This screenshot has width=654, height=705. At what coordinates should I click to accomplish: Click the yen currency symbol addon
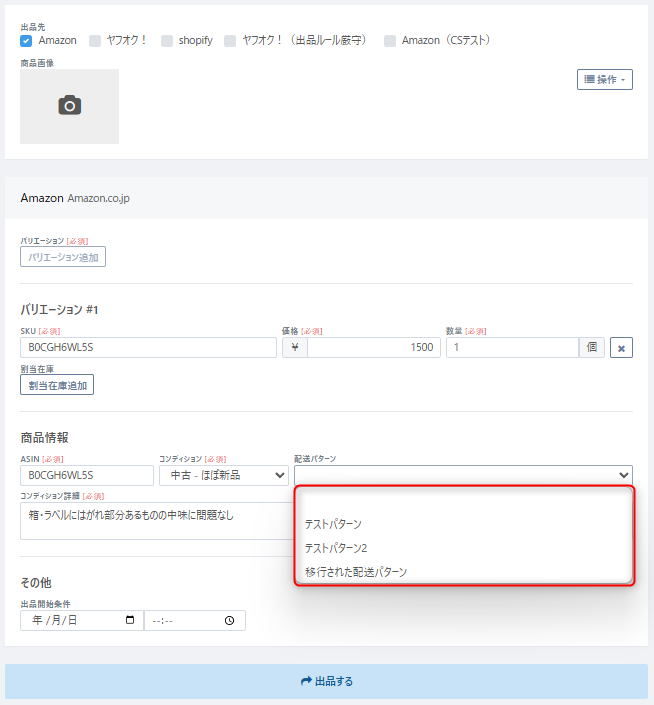coord(295,348)
